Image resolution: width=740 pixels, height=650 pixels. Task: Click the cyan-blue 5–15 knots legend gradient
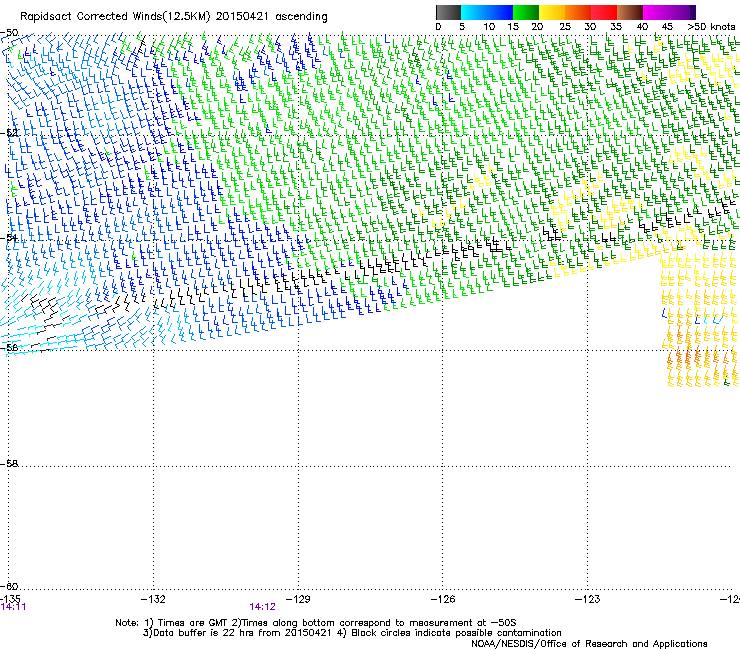(x=487, y=12)
